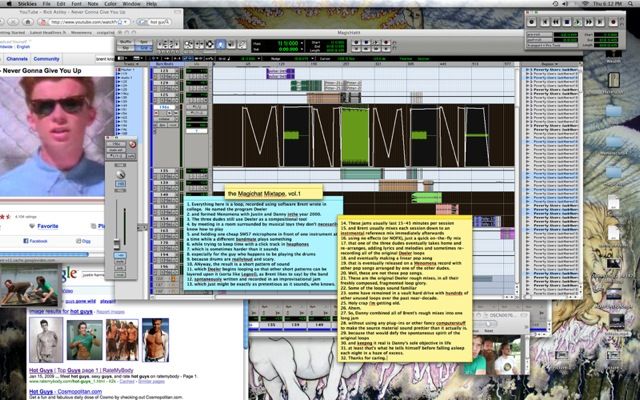Select Spot edit mode in Pro Tools
The height and width of the screenshot is (400, 640).
tap(144, 42)
